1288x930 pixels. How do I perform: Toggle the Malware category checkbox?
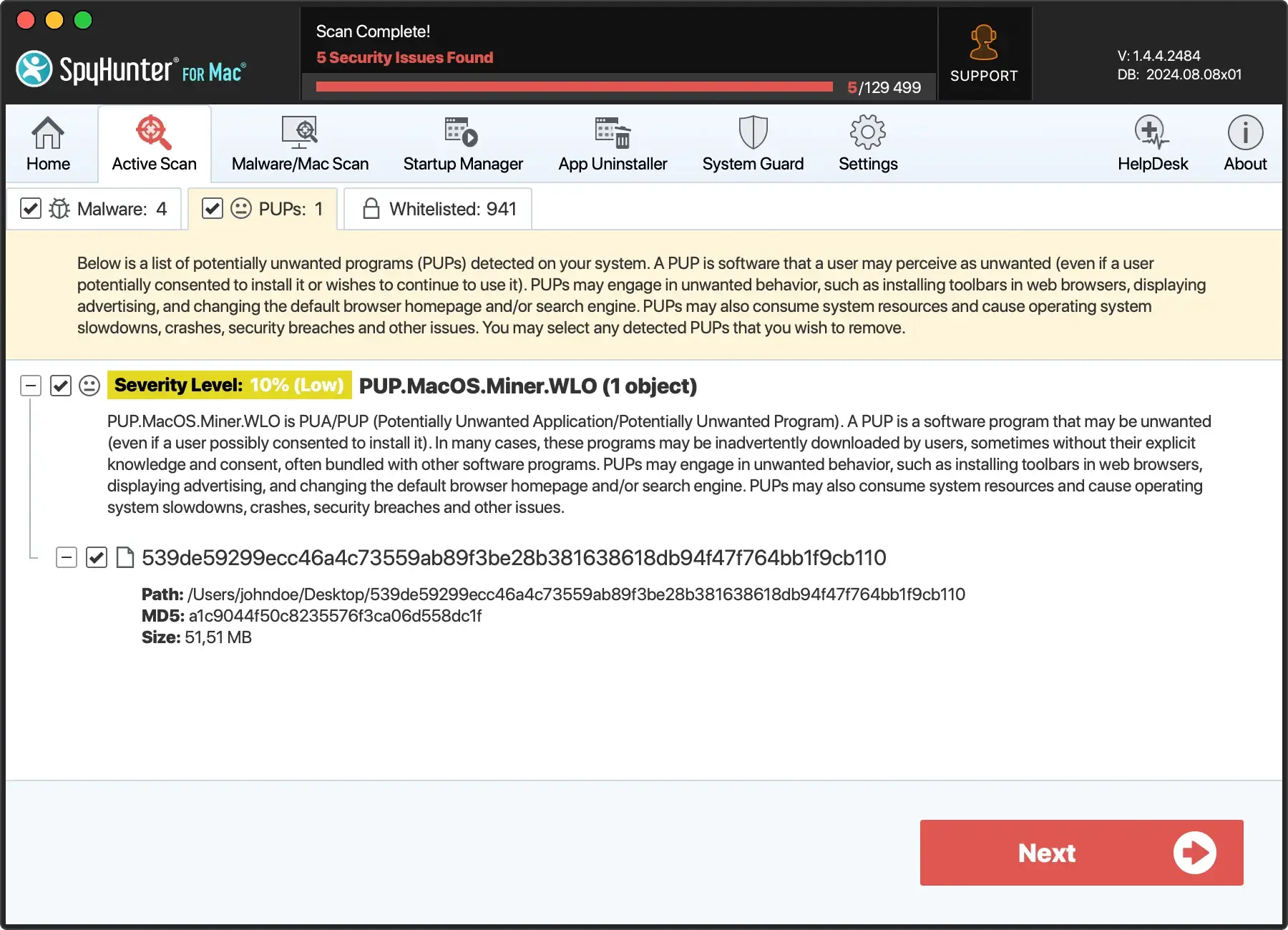pos(31,209)
